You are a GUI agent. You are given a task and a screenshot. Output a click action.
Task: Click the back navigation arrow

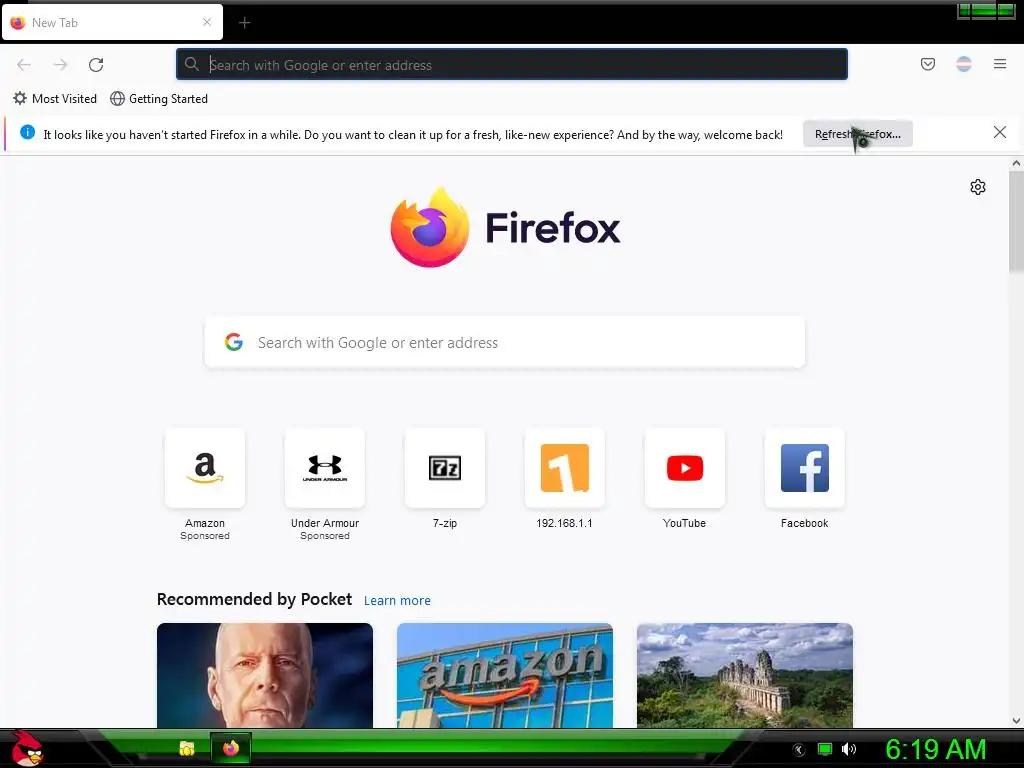24,65
